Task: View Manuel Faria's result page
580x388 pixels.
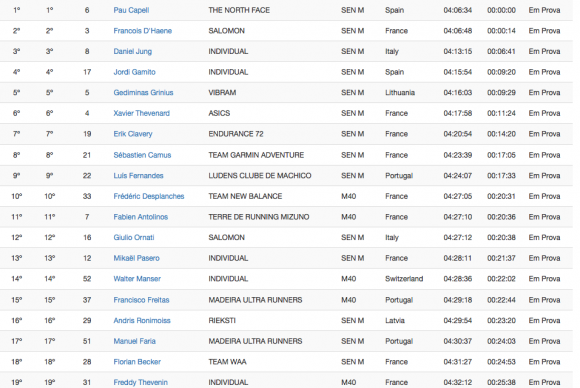Action: click(134, 341)
